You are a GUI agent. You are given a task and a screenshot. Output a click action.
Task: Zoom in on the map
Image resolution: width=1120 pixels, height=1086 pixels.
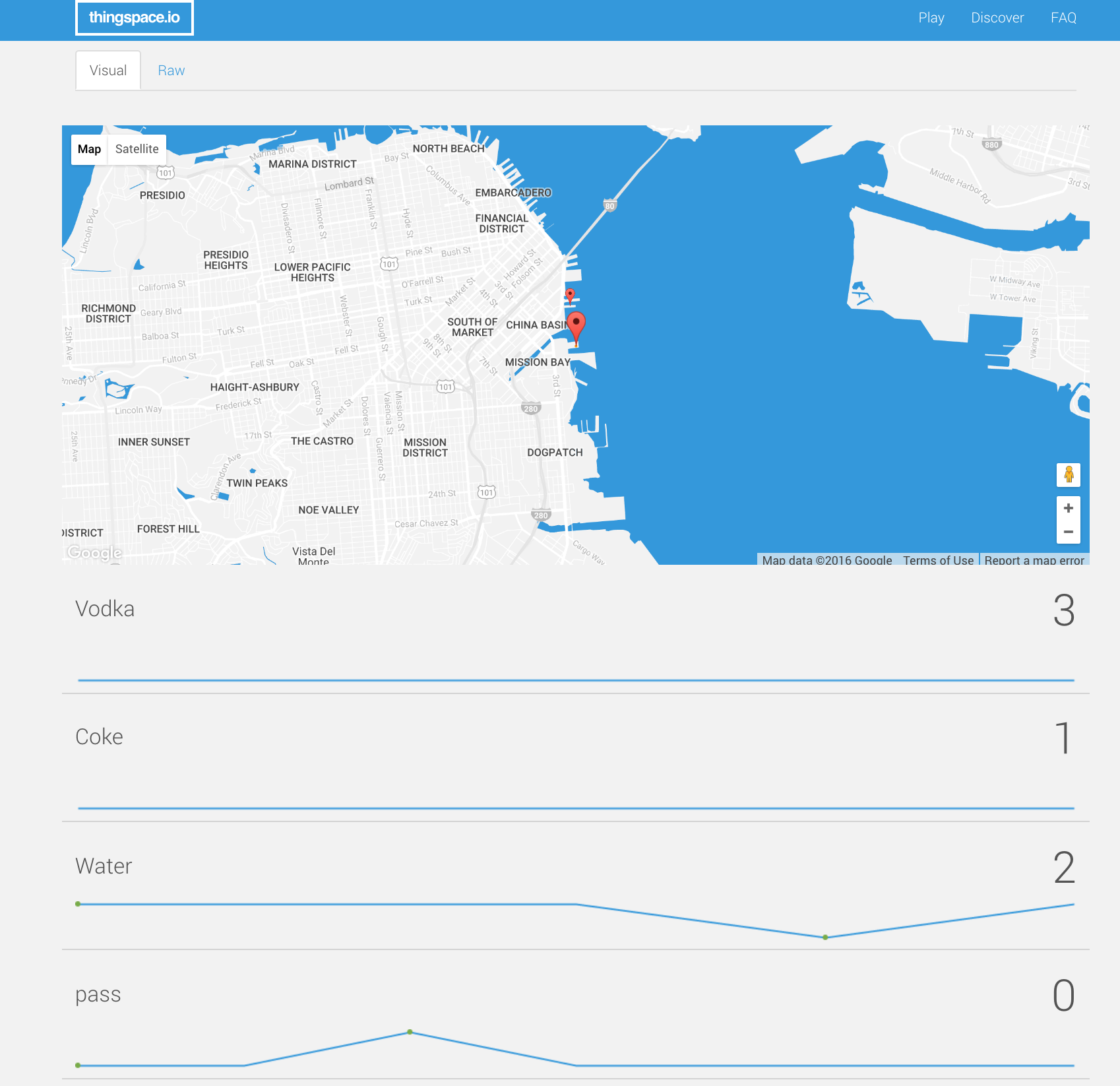coord(1069,508)
